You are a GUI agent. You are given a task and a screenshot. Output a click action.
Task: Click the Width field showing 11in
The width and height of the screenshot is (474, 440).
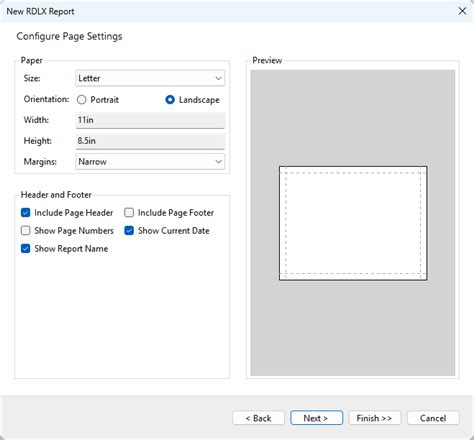click(150, 120)
